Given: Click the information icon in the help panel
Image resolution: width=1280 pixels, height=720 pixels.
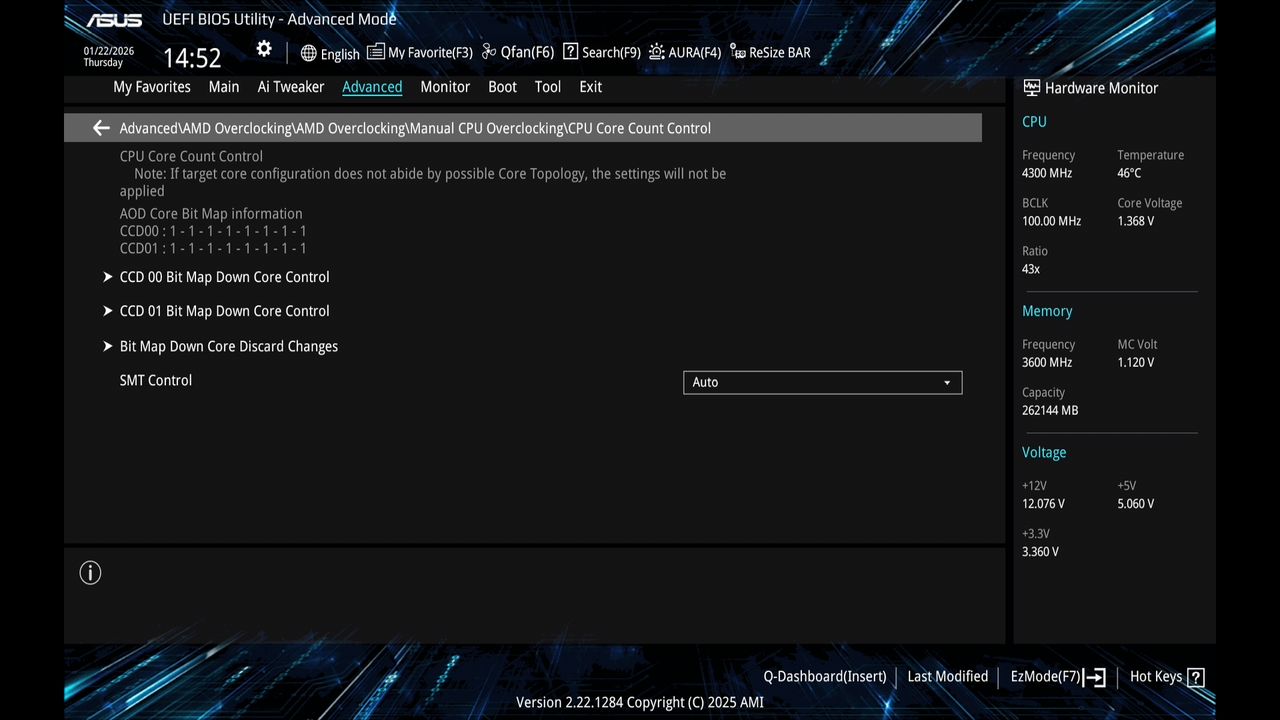Looking at the screenshot, I should pyautogui.click(x=90, y=572).
